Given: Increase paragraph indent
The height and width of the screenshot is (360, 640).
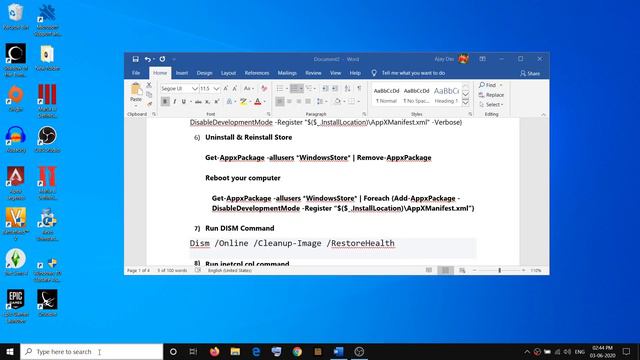Looking at the screenshot, I should coord(335,89).
